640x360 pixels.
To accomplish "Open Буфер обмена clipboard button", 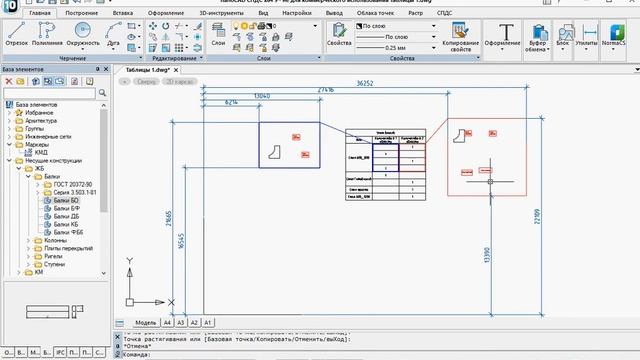I will coord(537,38).
